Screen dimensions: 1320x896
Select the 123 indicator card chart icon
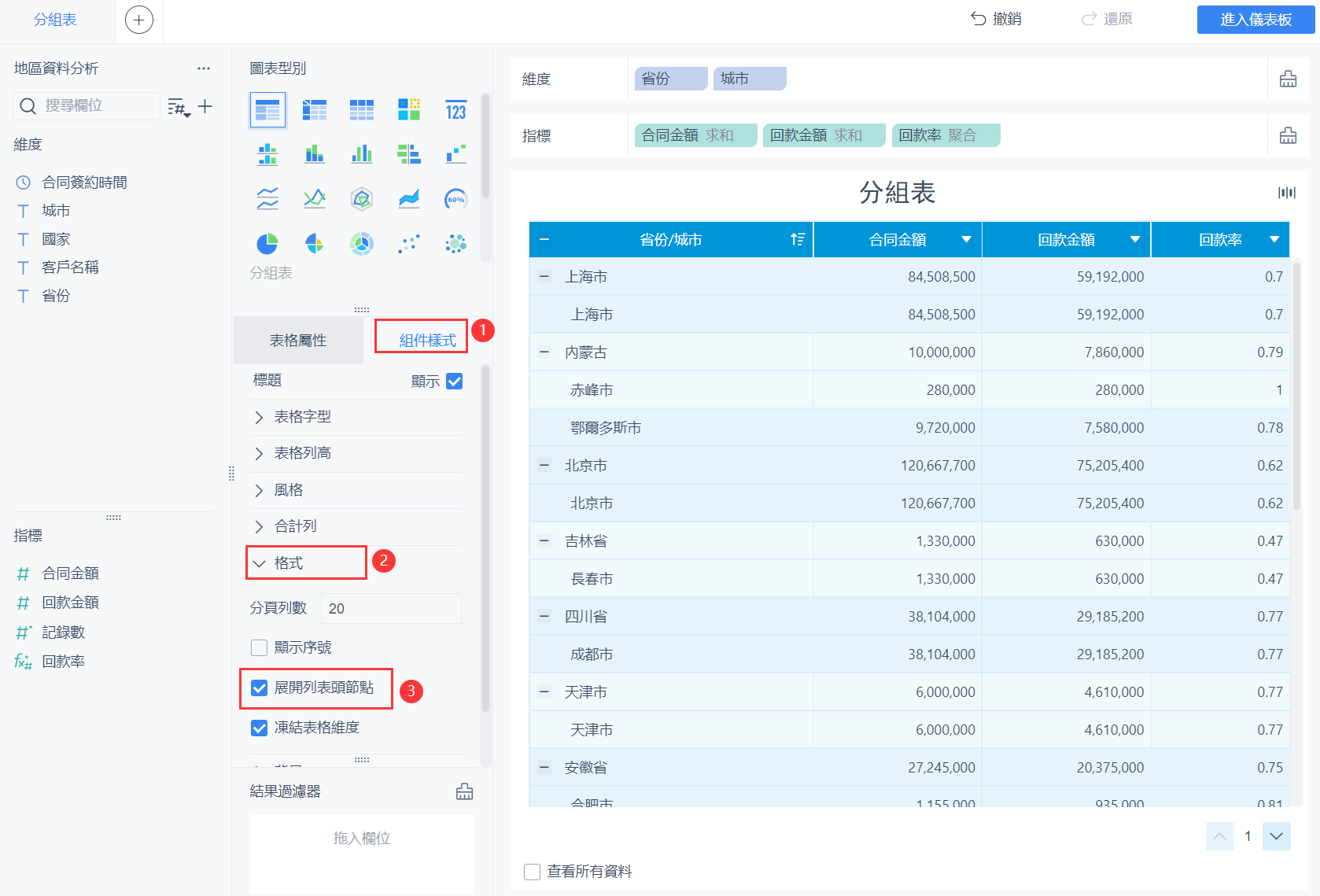coord(456,110)
